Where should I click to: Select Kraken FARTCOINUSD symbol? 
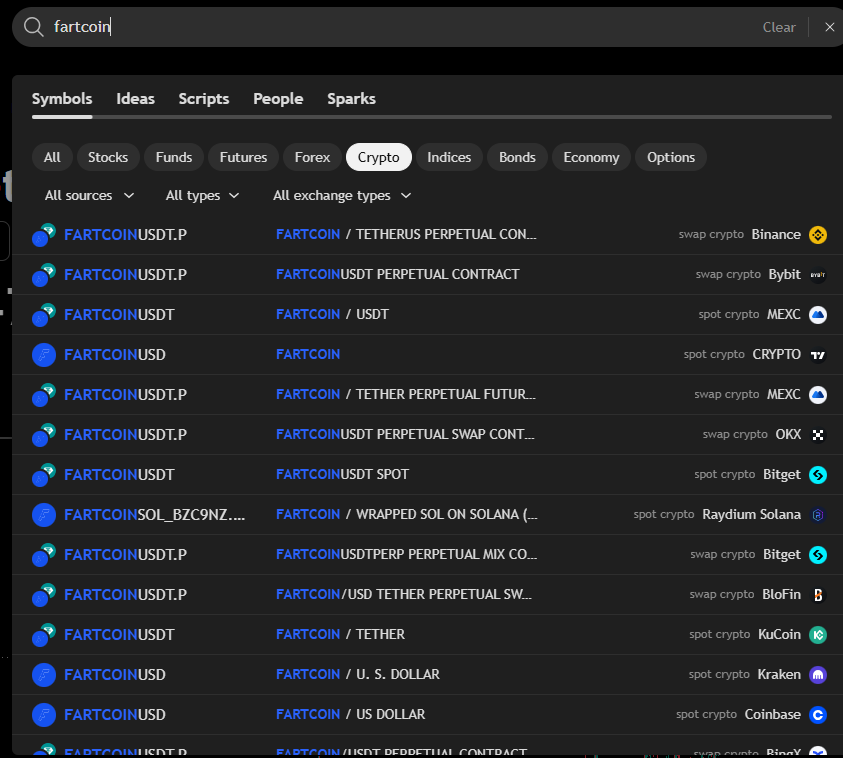click(115, 674)
